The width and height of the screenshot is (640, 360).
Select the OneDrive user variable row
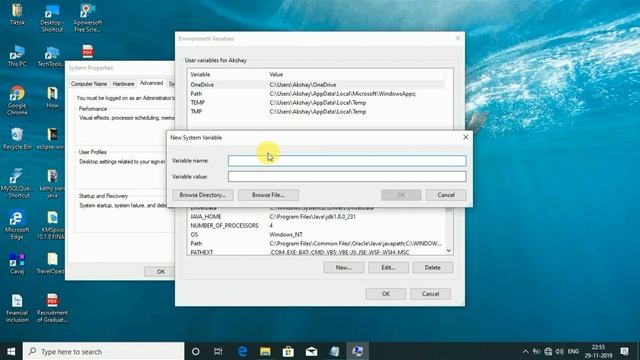[x=316, y=85]
